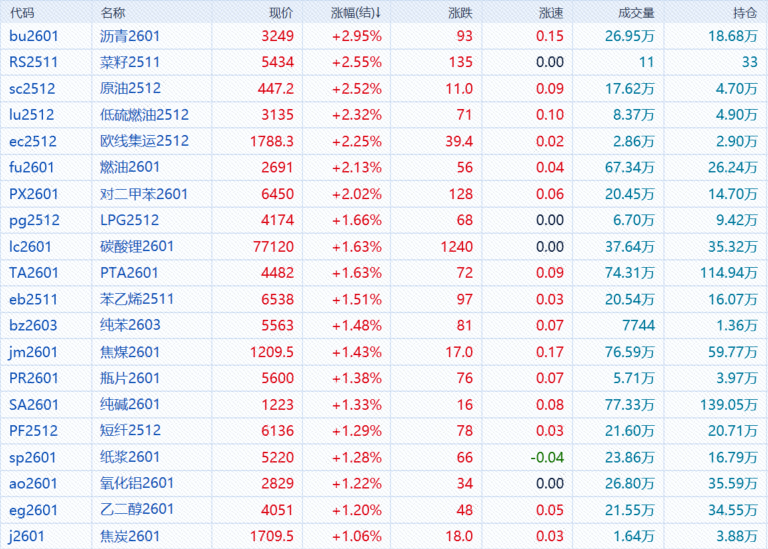Image resolution: width=768 pixels, height=549 pixels.
Task: Click the 447.2 现价 value
Action: click(276, 89)
